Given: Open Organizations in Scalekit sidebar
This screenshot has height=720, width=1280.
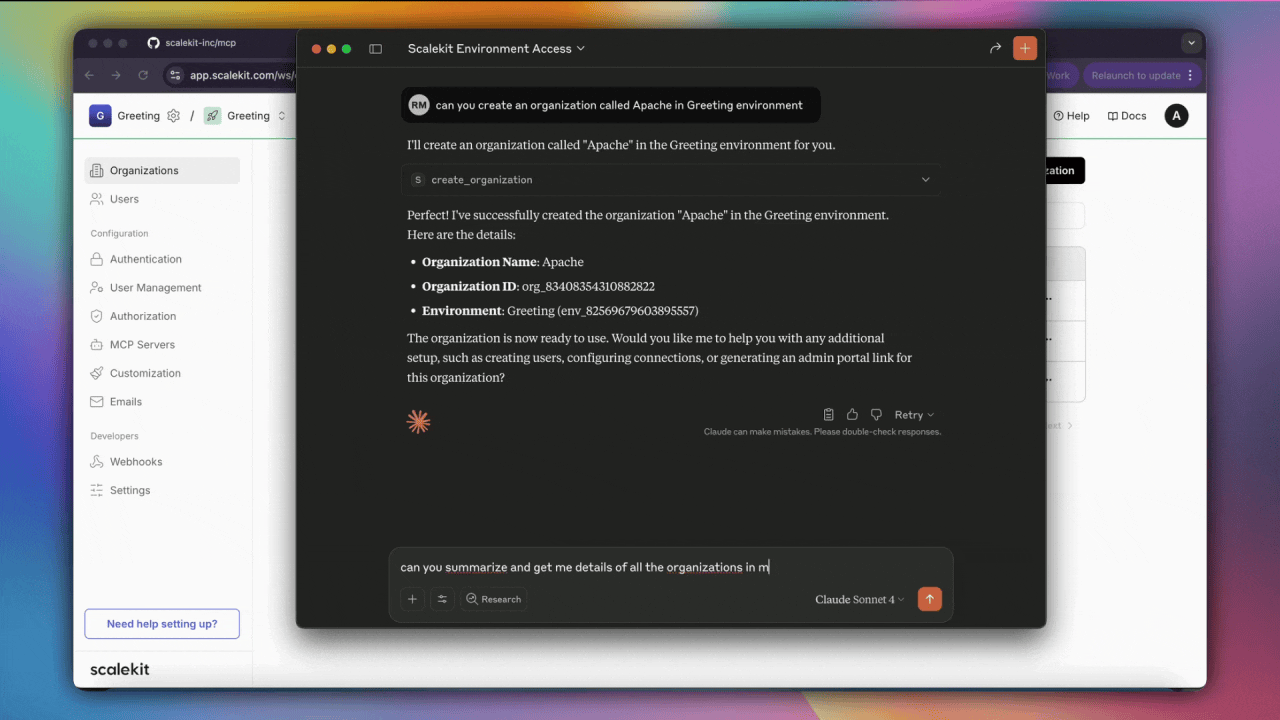Looking at the screenshot, I should tap(162, 170).
